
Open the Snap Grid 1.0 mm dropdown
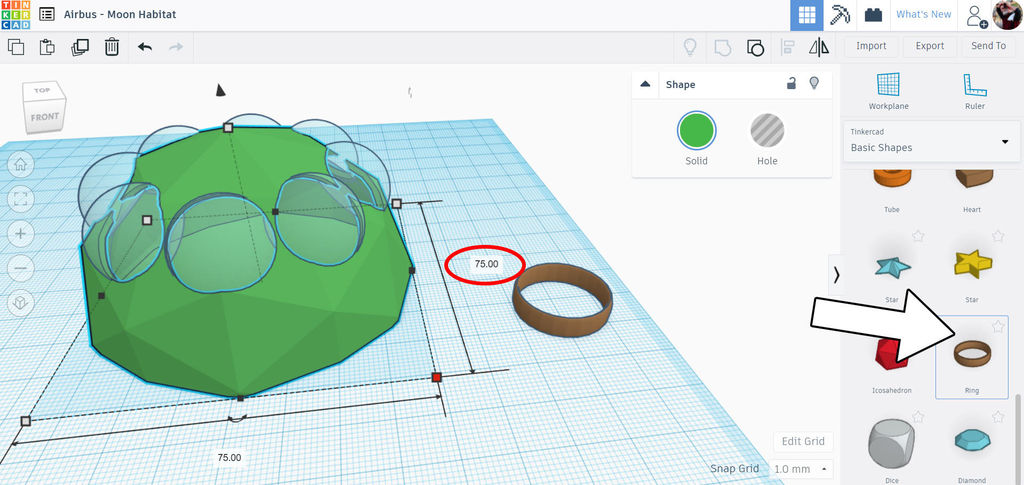pyautogui.click(x=801, y=469)
